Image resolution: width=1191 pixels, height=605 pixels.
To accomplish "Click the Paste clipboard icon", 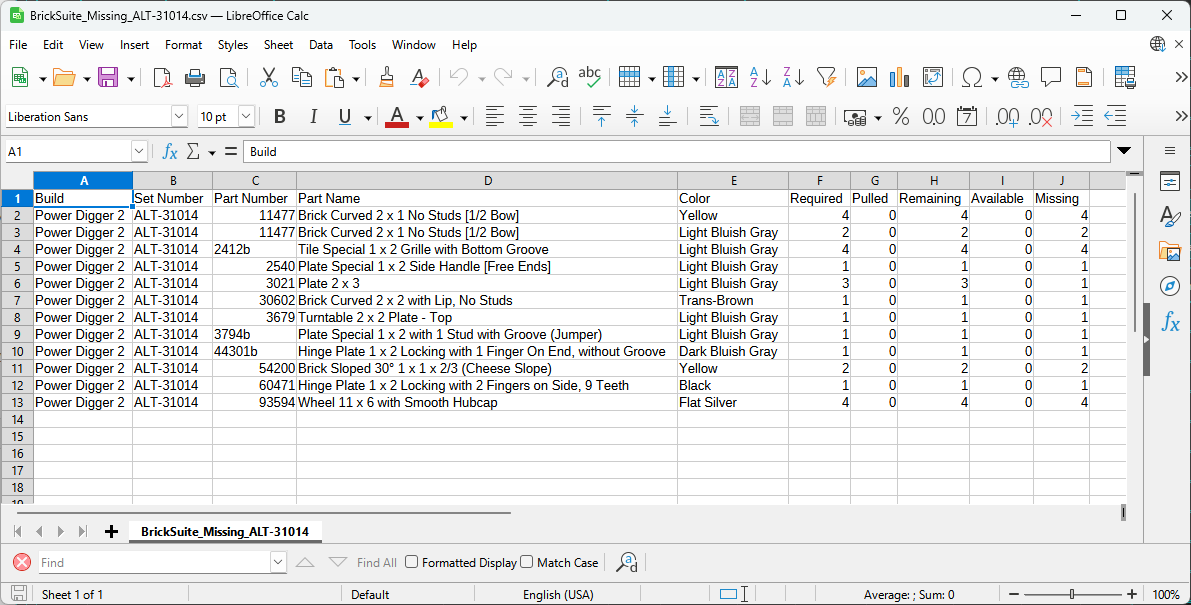I will [335, 77].
